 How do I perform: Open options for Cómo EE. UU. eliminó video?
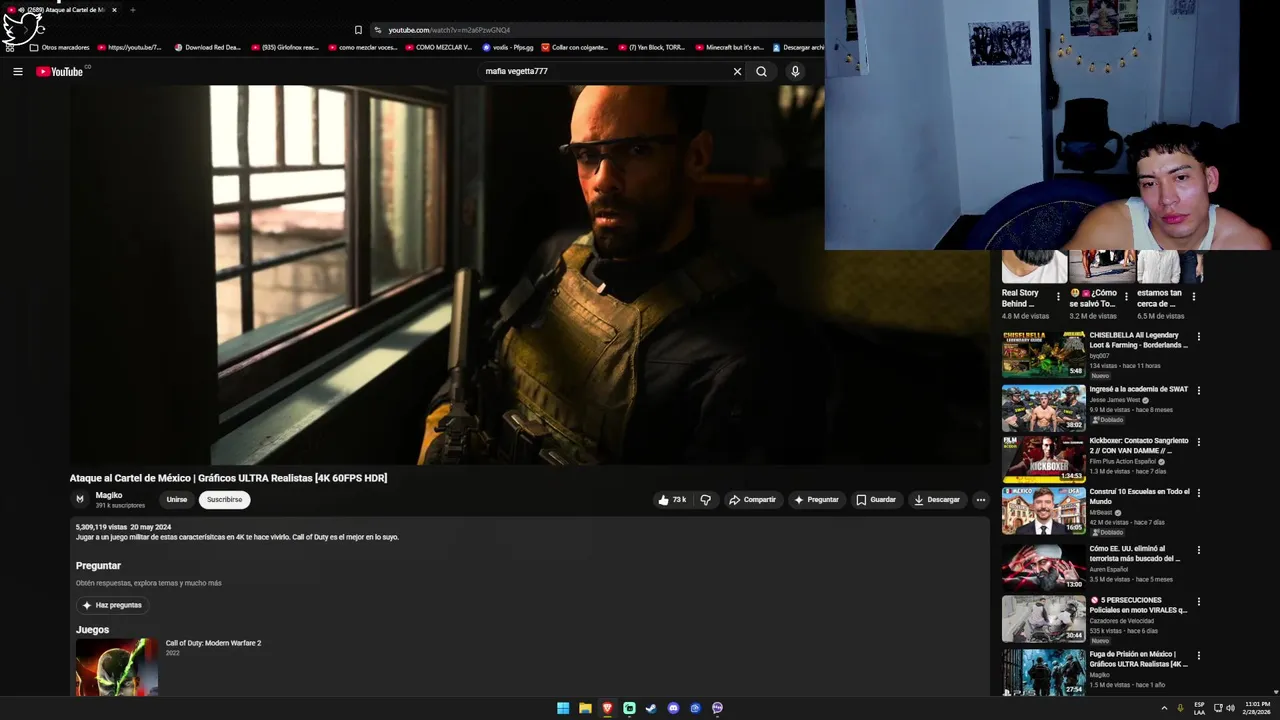tap(1198, 550)
